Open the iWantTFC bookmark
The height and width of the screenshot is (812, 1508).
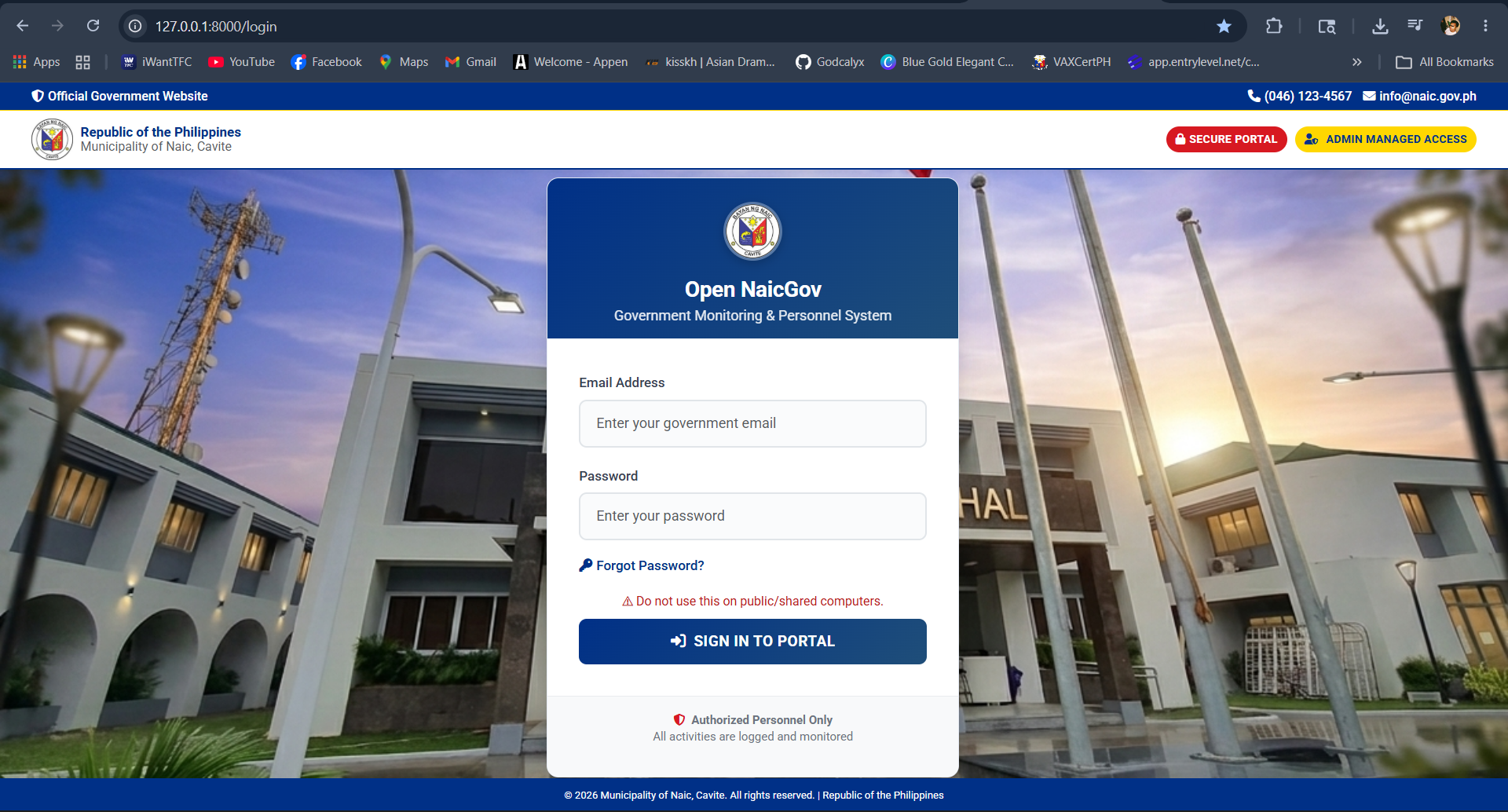pyautogui.click(x=157, y=62)
